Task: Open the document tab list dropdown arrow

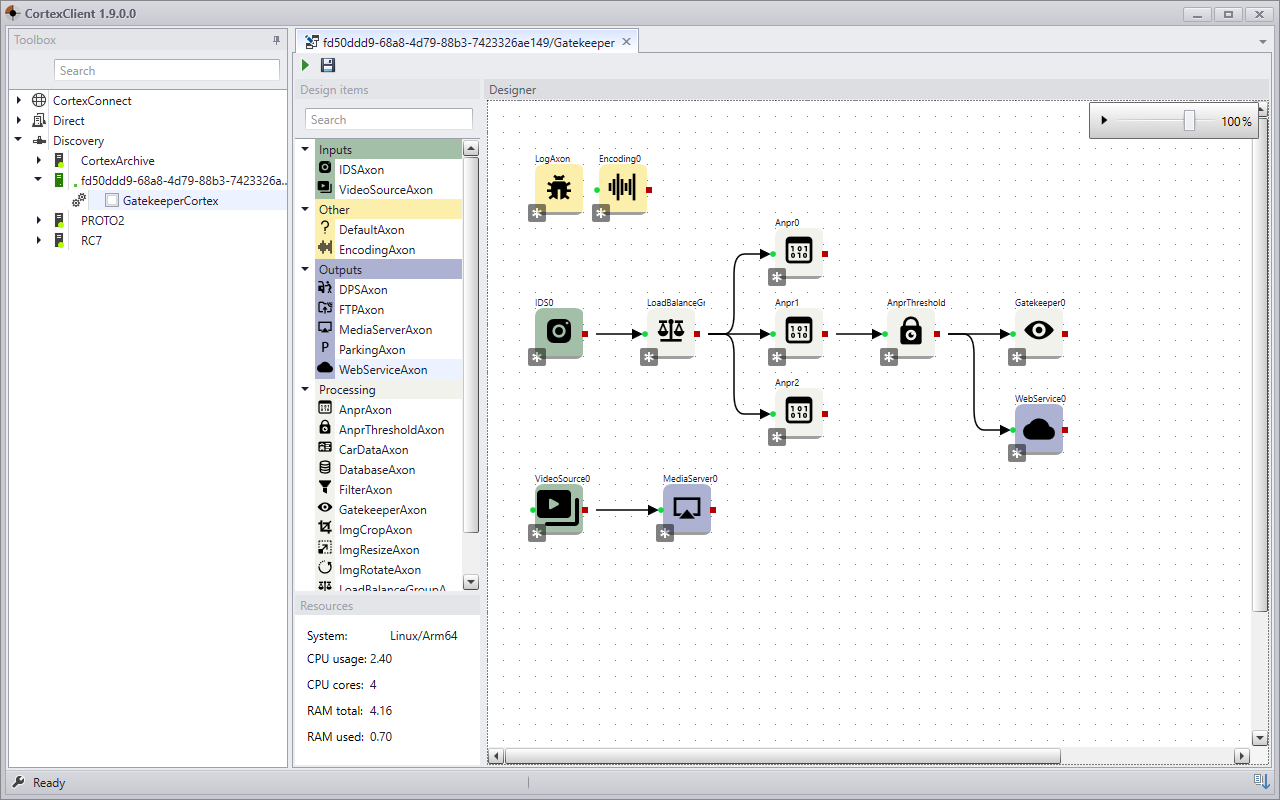Action: (1263, 42)
